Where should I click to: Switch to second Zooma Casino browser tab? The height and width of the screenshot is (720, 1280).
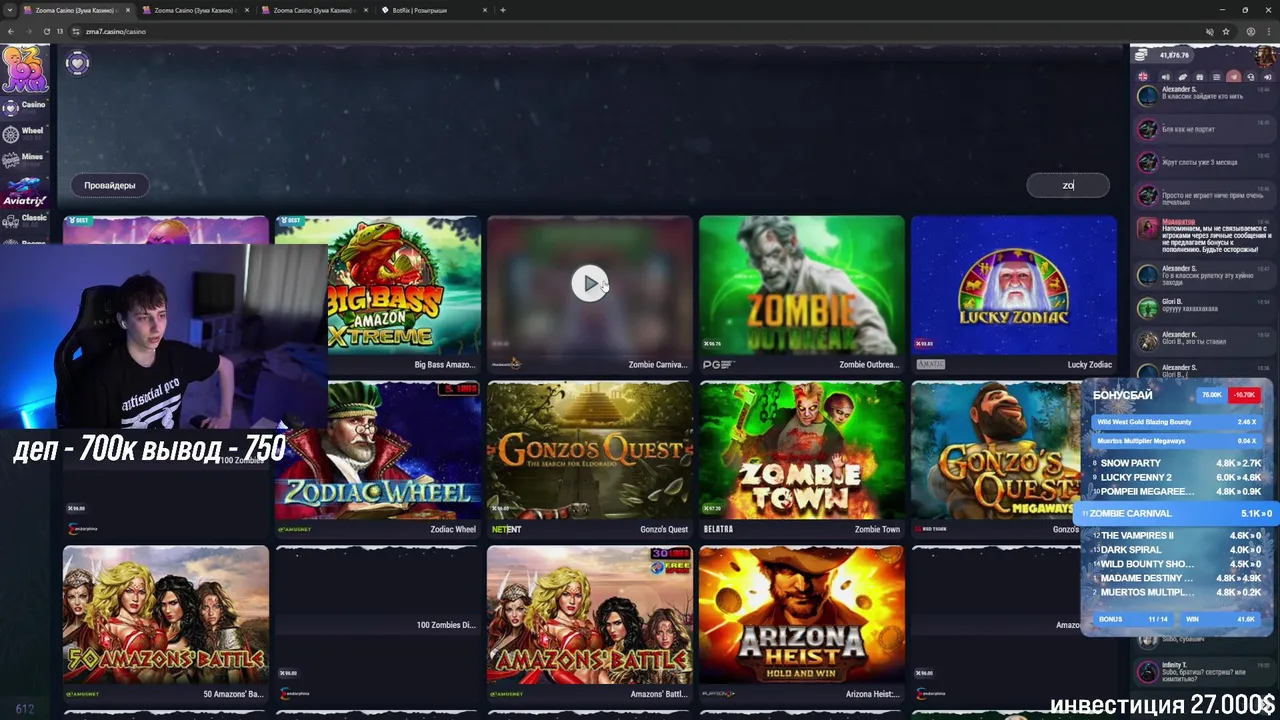pyautogui.click(x=195, y=10)
